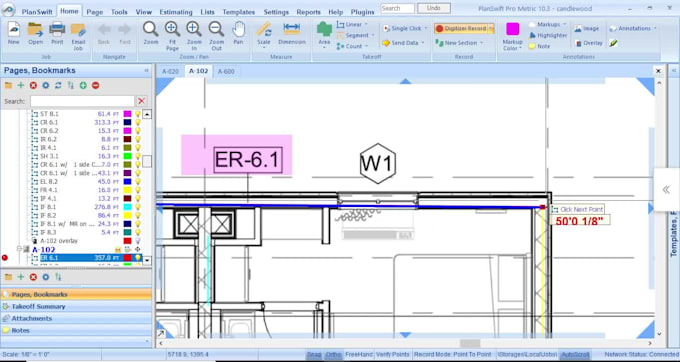Open the Reports ribbon tab

coord(308,12)
